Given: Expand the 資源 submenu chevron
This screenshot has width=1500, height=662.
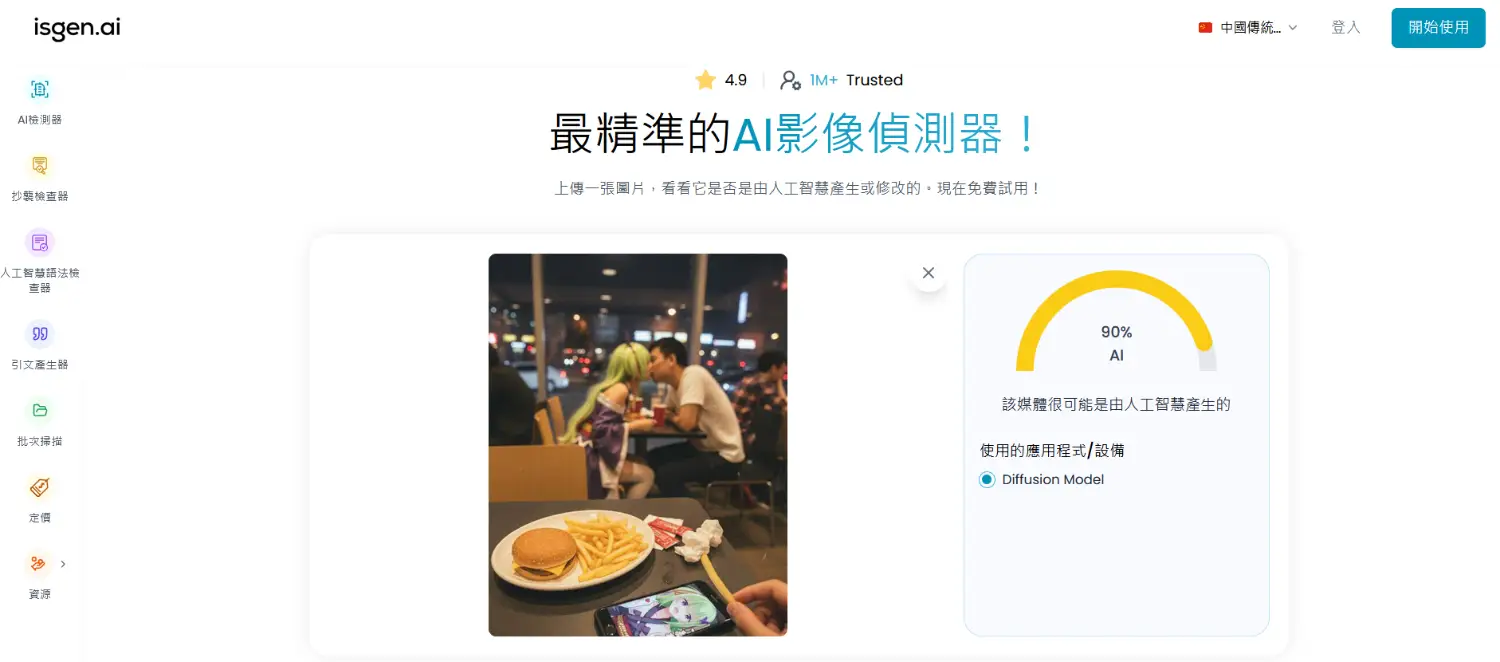Looking at the screenshot, I should point(63,564).
